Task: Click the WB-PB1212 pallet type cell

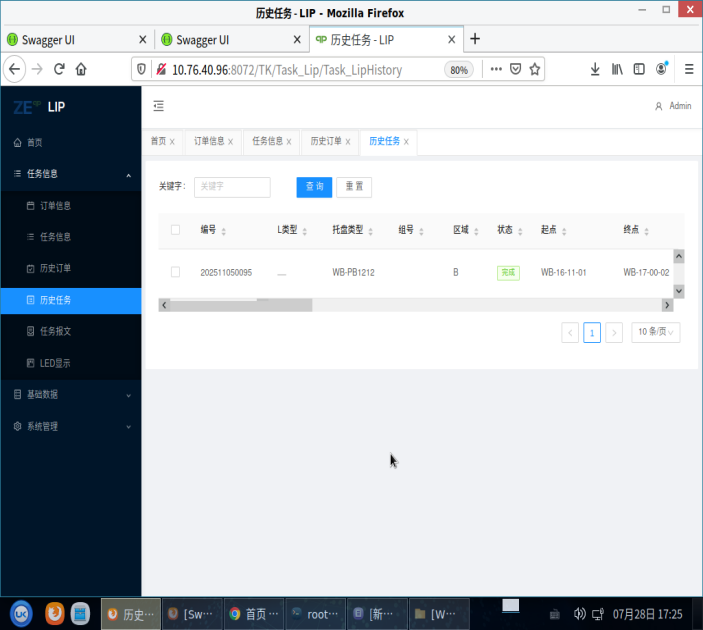Action: click(x=353, y=273)
